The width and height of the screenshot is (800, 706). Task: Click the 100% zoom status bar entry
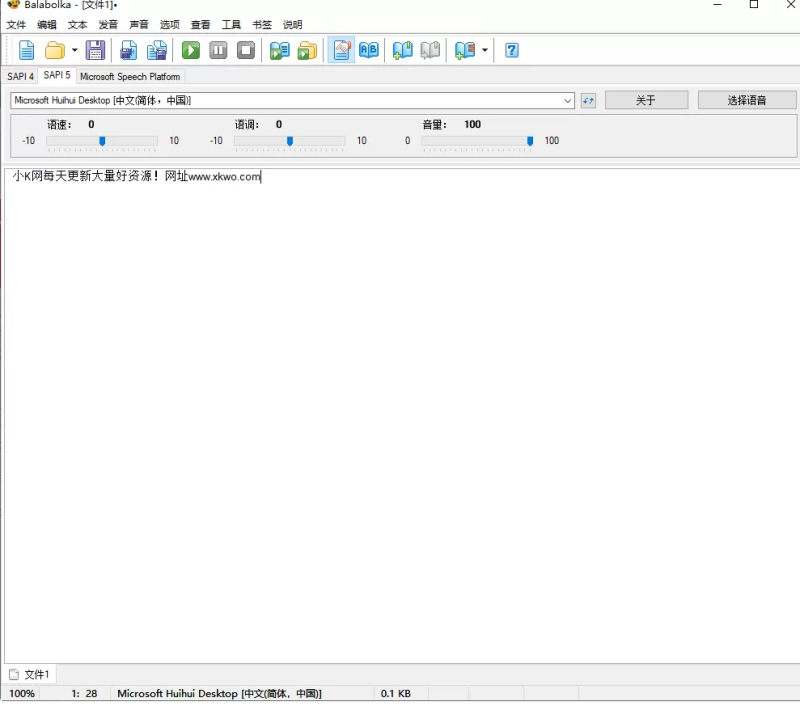[22, 694]
